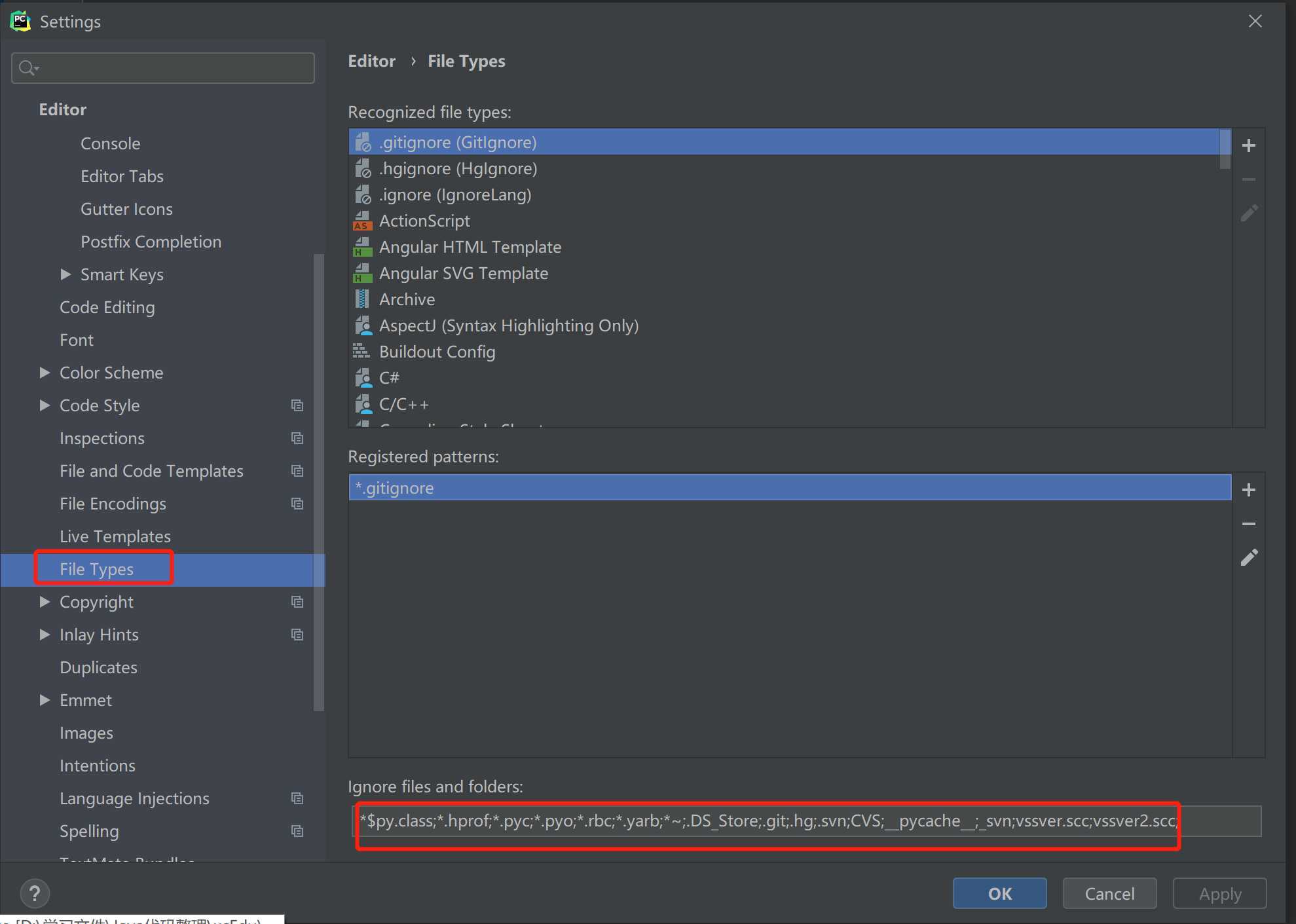Open Duplicates settings
This screenshot has height=924, width=1296.
click(98, 667)
